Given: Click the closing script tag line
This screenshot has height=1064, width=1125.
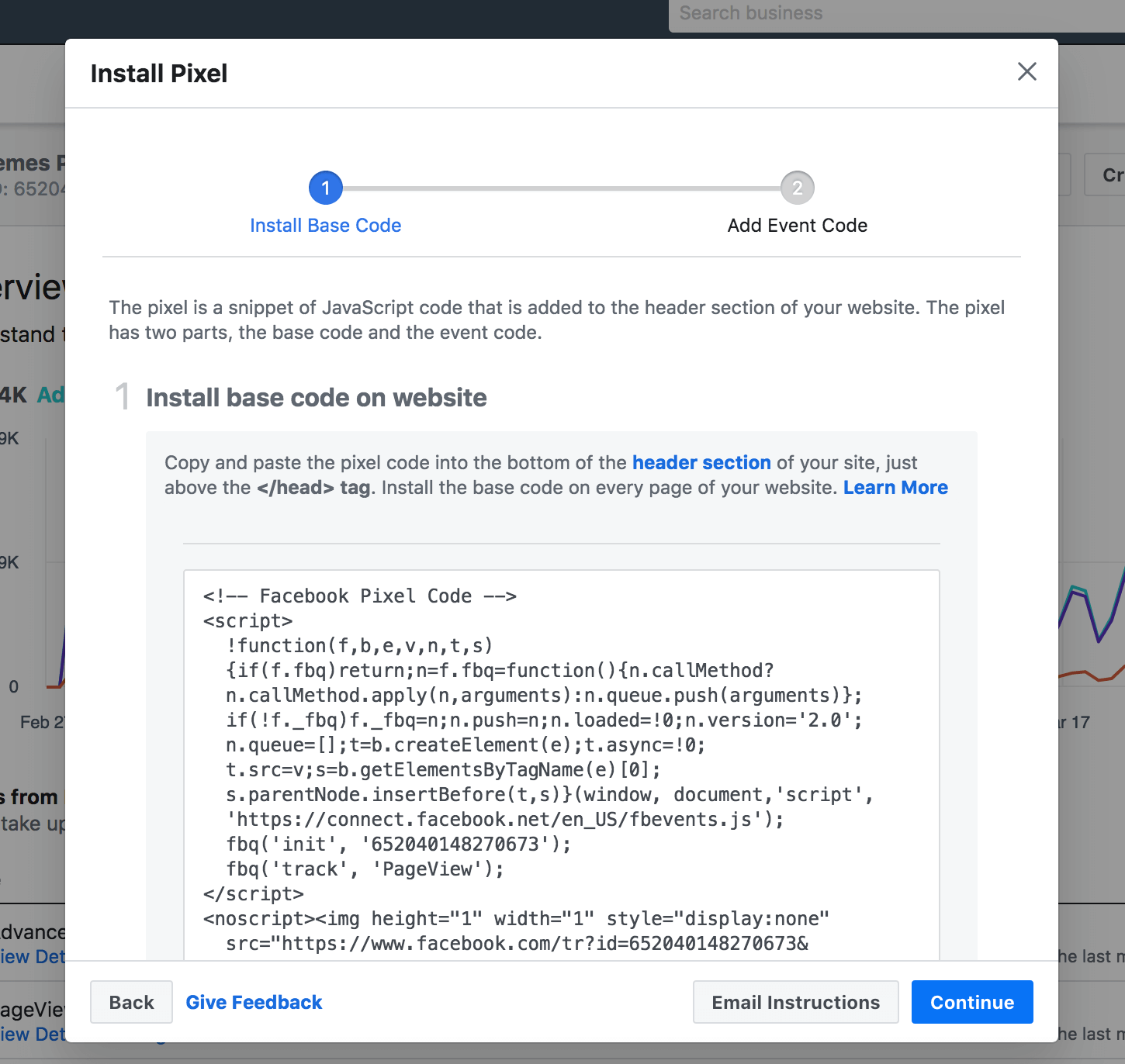Looking at the screenshot, I should pos(254,894).
